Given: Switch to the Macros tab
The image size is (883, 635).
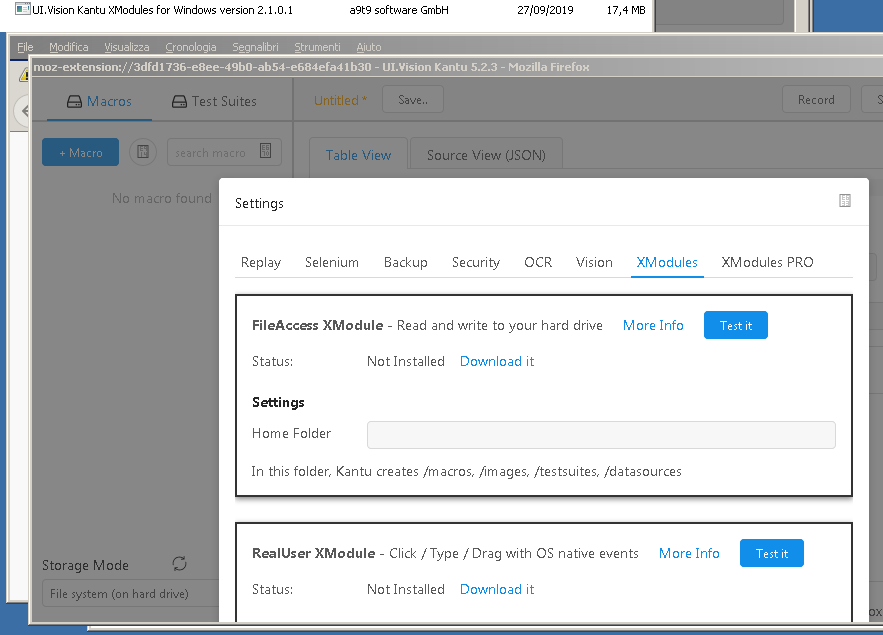Looking at the screenshot, I should [99, 101].
